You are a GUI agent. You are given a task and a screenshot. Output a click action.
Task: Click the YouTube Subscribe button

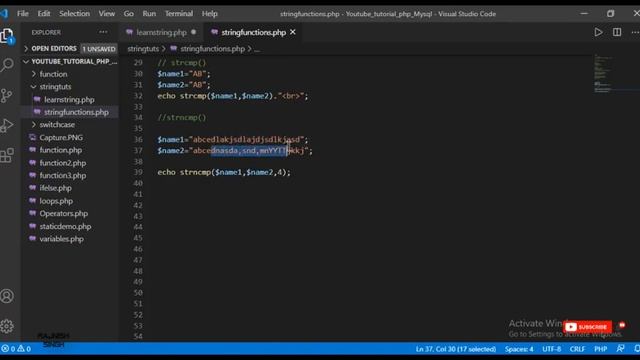[588, 327]
